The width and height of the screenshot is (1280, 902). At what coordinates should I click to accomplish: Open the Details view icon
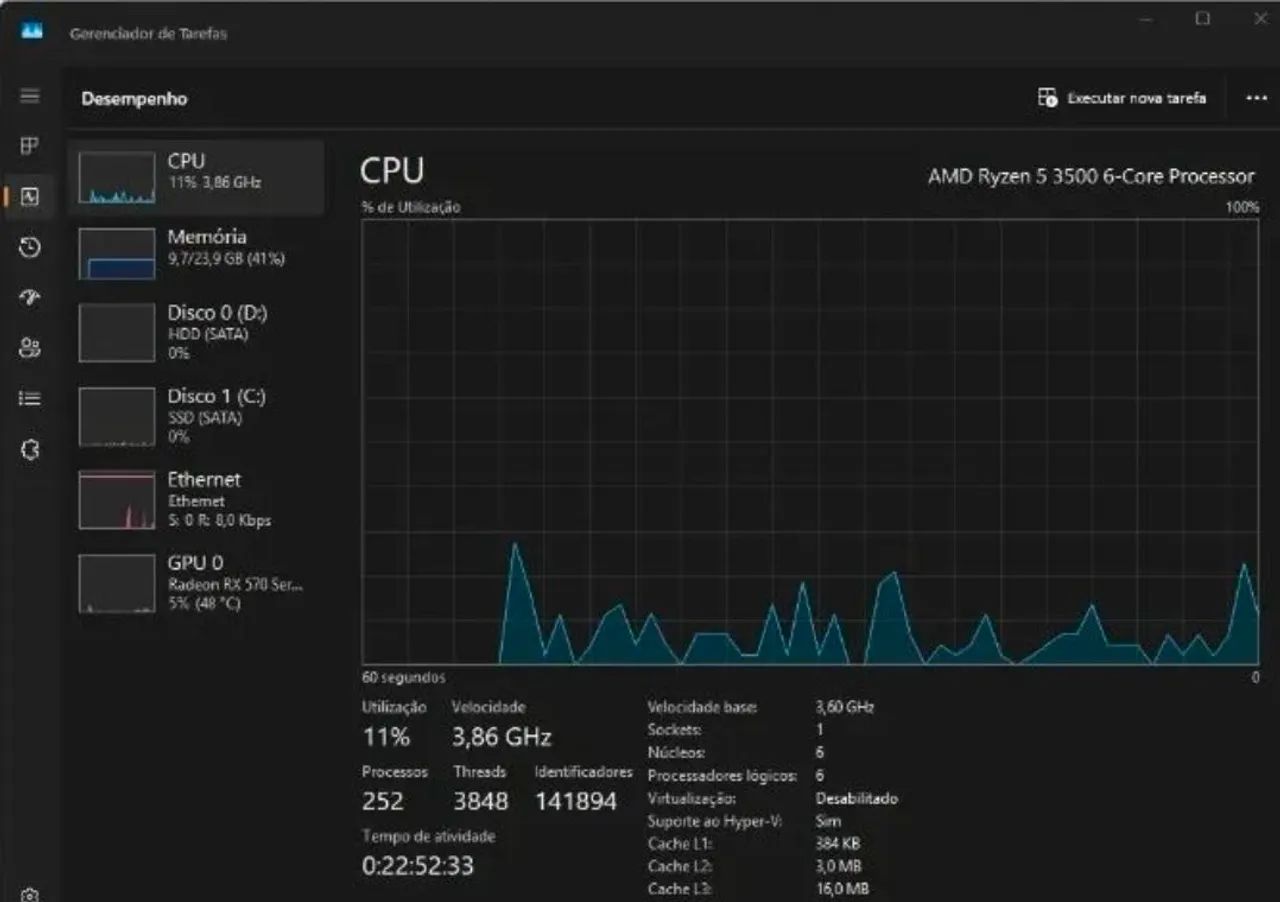click(x=29, y=398)
